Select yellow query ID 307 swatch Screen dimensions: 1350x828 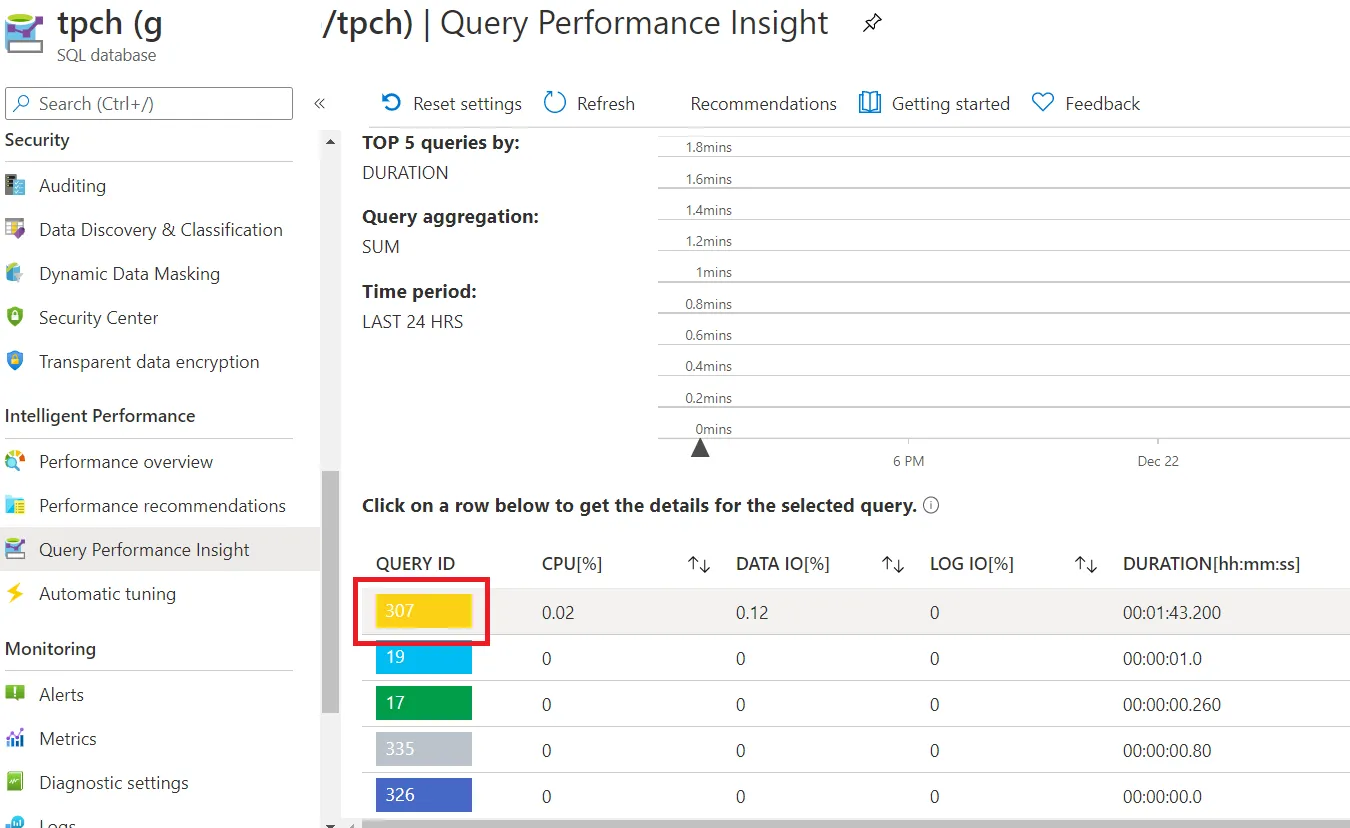click(x=424, y=611)
